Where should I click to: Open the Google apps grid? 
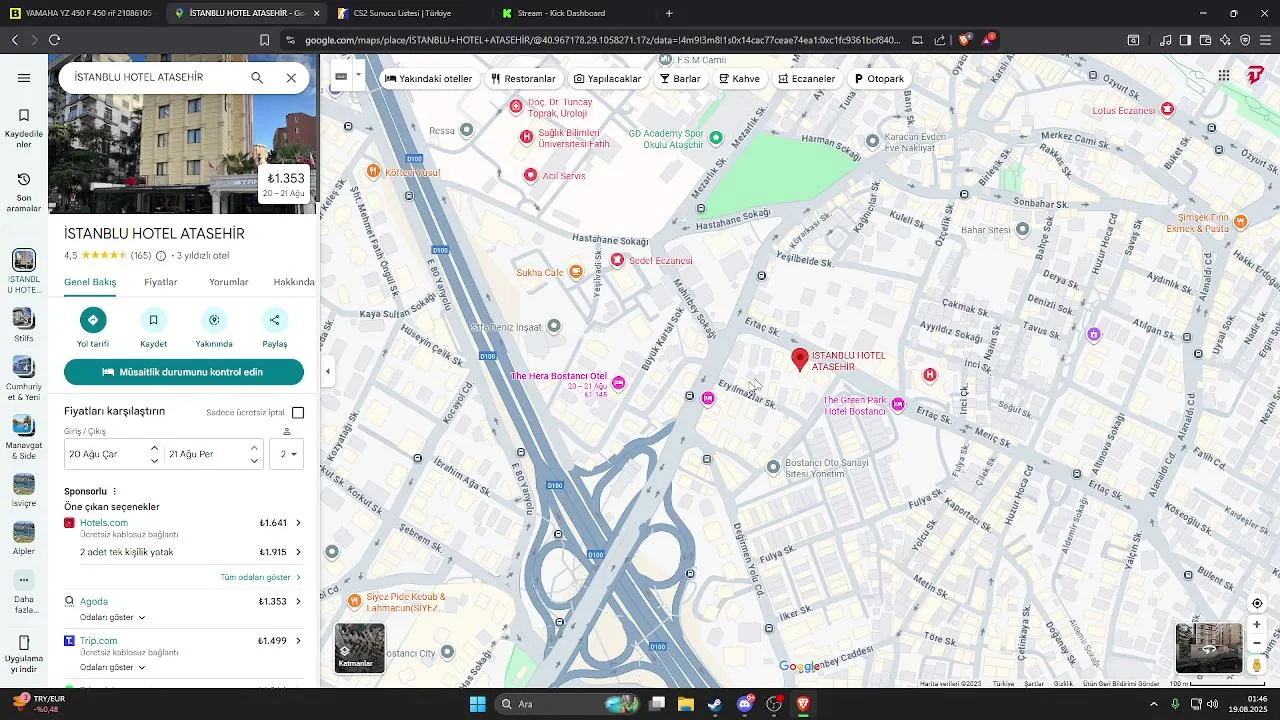coord(1224,76)
